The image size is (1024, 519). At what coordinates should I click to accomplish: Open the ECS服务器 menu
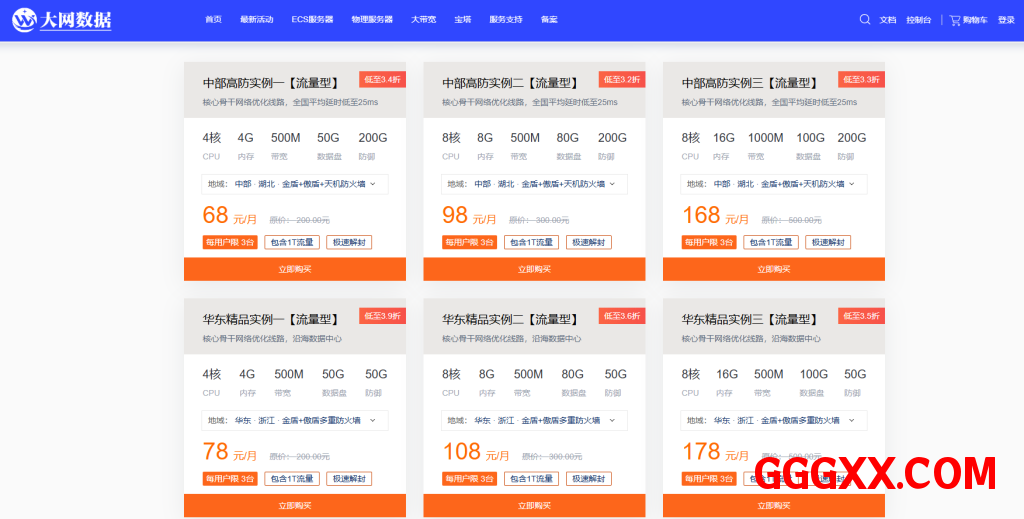312,20
